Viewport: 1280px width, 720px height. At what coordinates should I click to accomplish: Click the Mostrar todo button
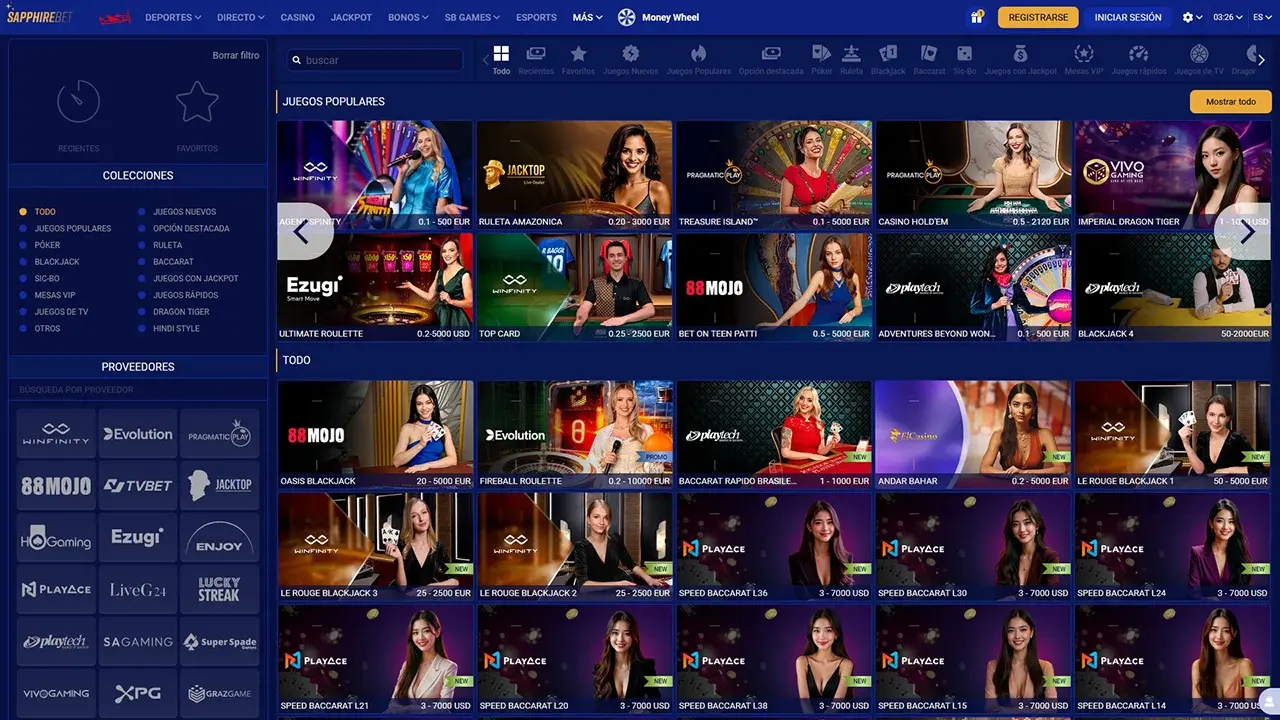(1231, 102)
